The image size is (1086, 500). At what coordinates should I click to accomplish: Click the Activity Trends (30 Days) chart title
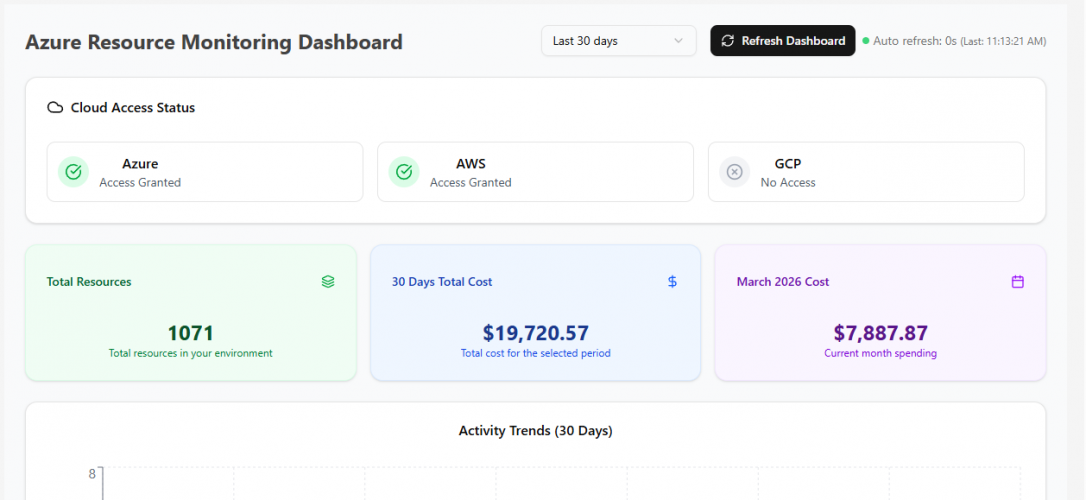tap(535, 431)
